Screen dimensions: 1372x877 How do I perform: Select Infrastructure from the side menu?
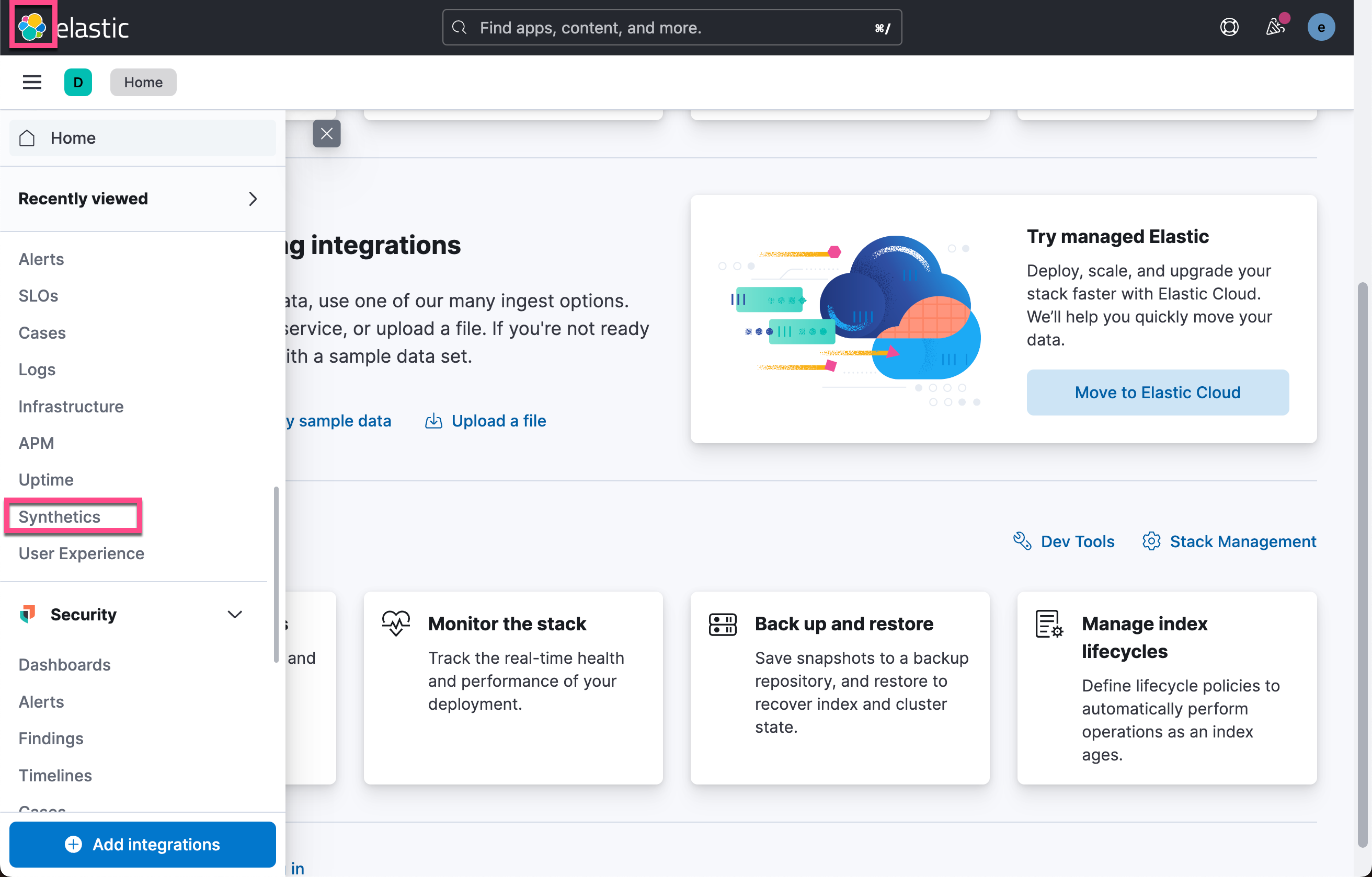click(x=71, y=406)
